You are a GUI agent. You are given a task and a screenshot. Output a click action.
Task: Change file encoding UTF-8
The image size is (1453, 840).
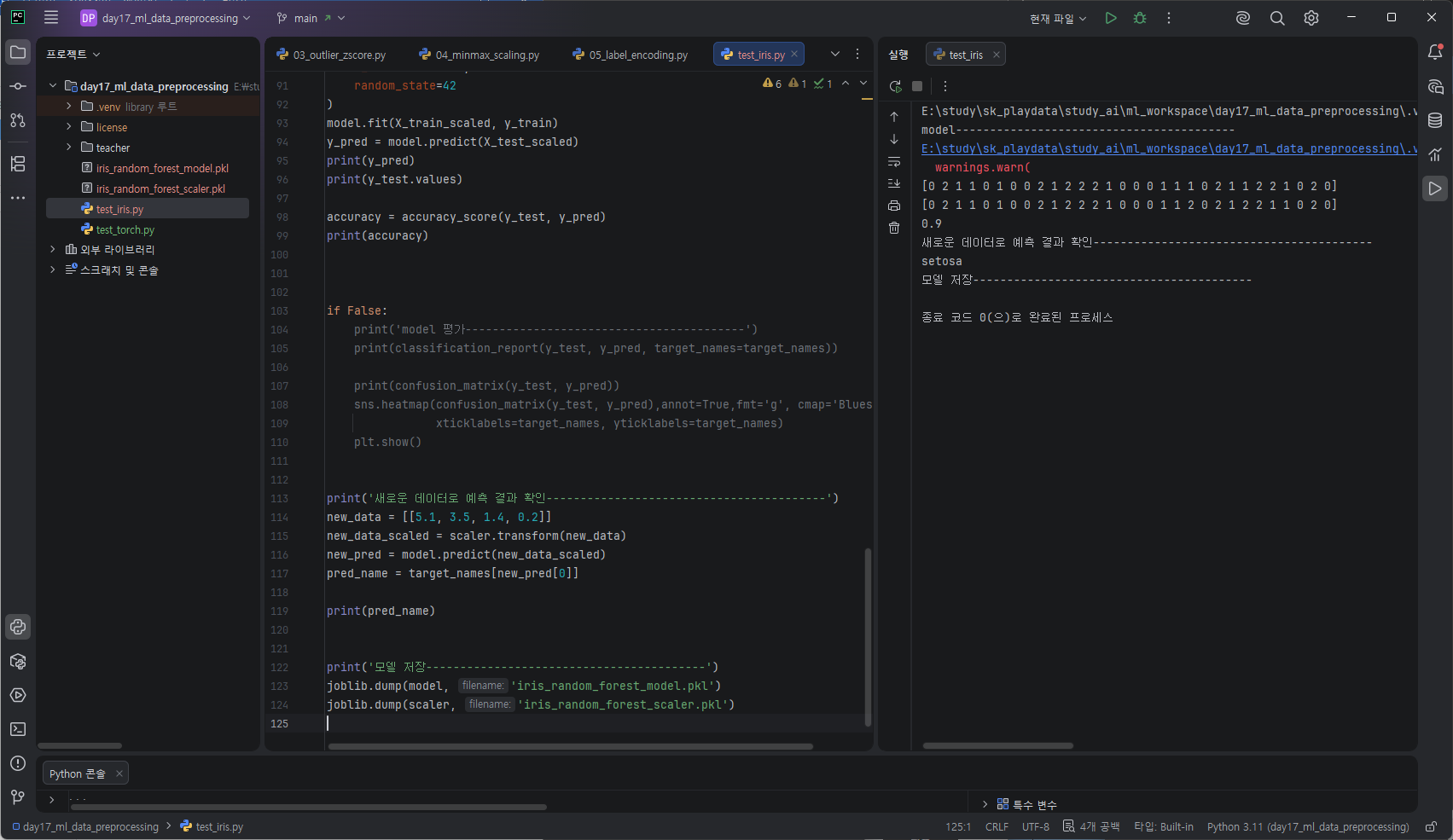coord(1036,826)
